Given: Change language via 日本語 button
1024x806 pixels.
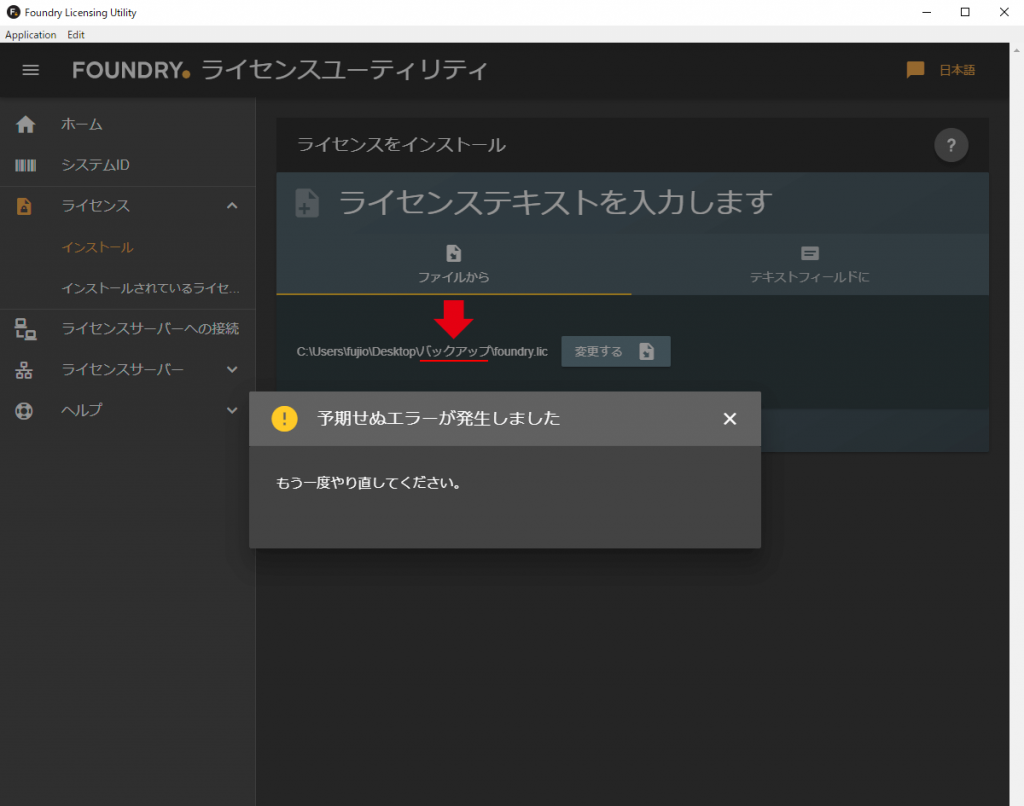Looking at the screenshot, I should [x=957, y=70].
